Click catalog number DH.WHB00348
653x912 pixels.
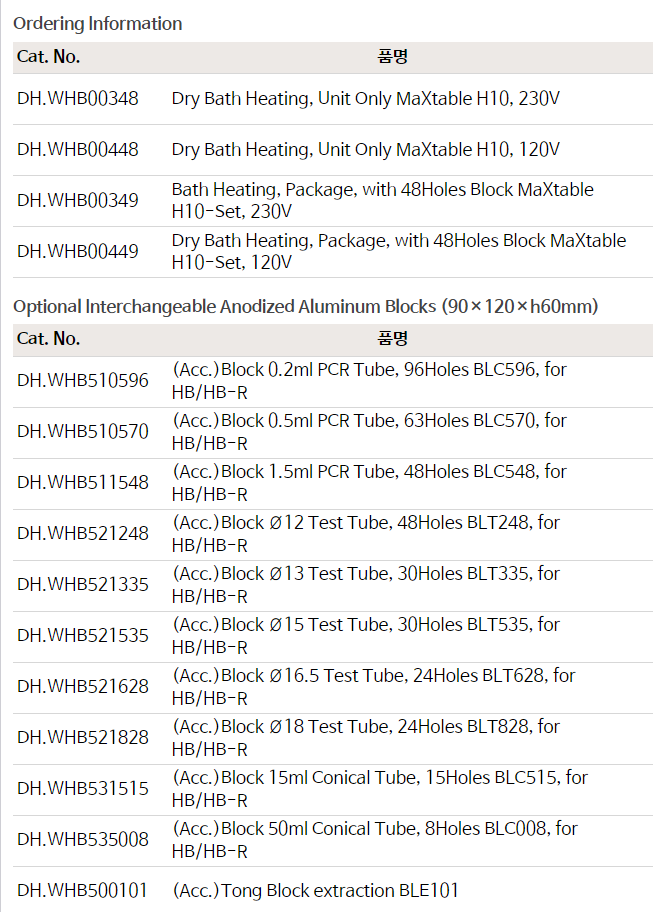(x=78, y=99)
